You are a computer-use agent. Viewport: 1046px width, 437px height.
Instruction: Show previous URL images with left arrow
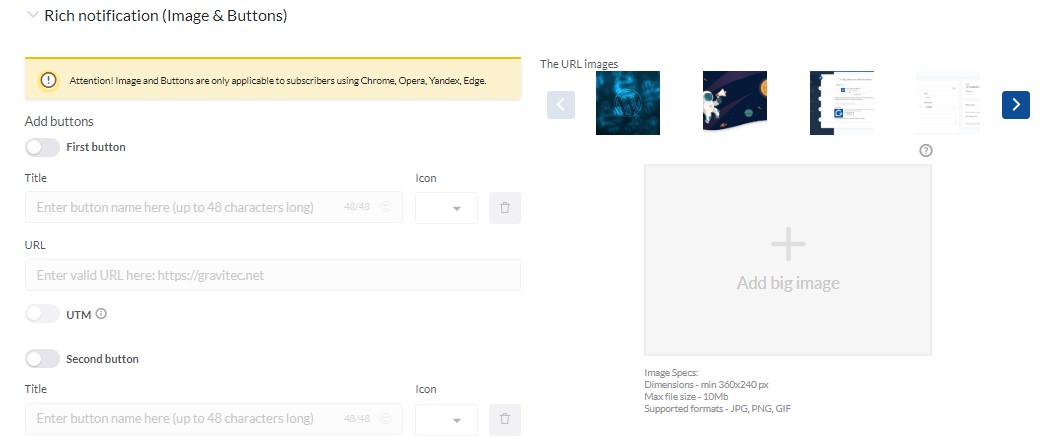561,105
